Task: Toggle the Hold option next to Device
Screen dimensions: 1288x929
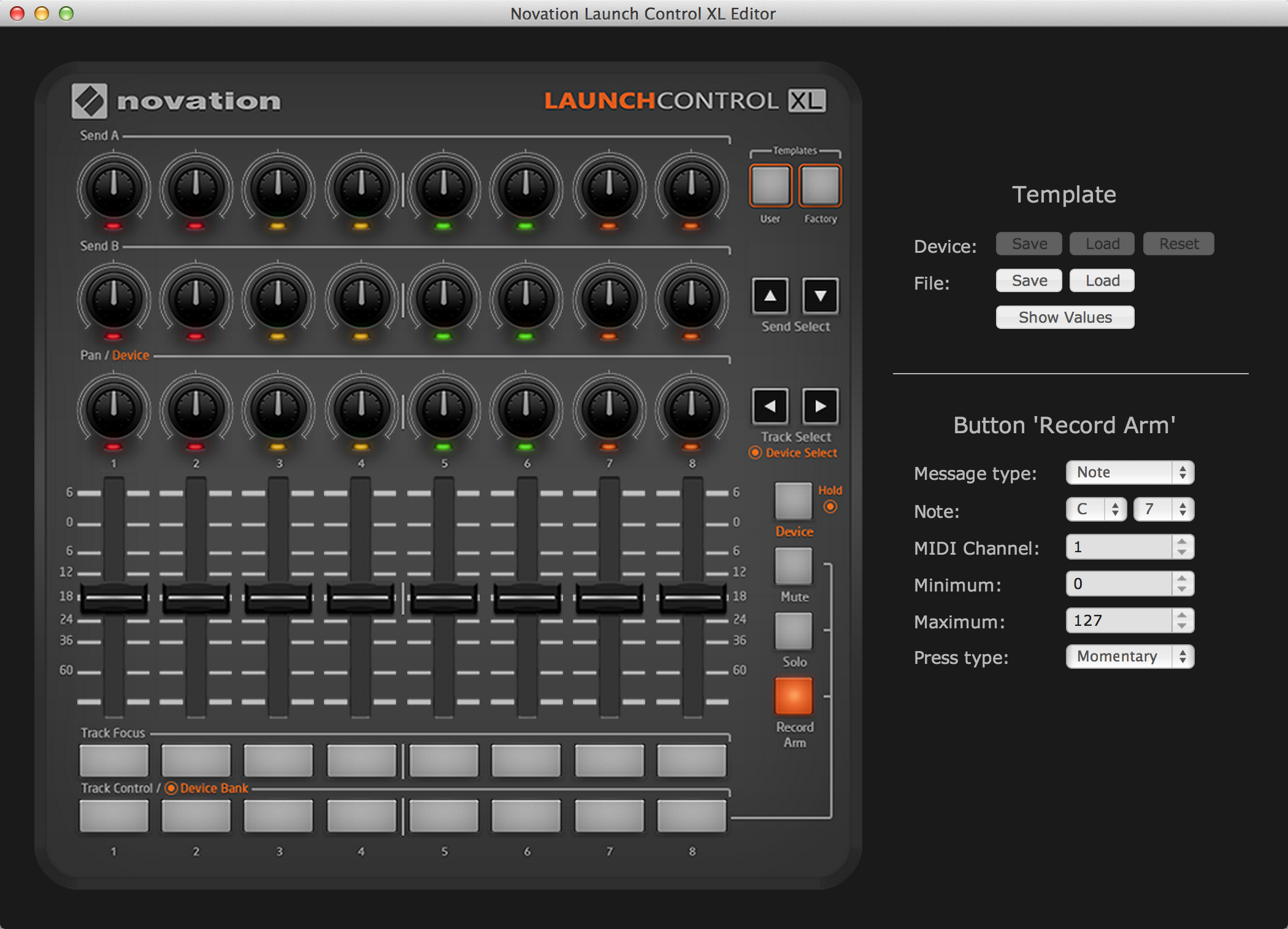Action: [x=831, y=507]
